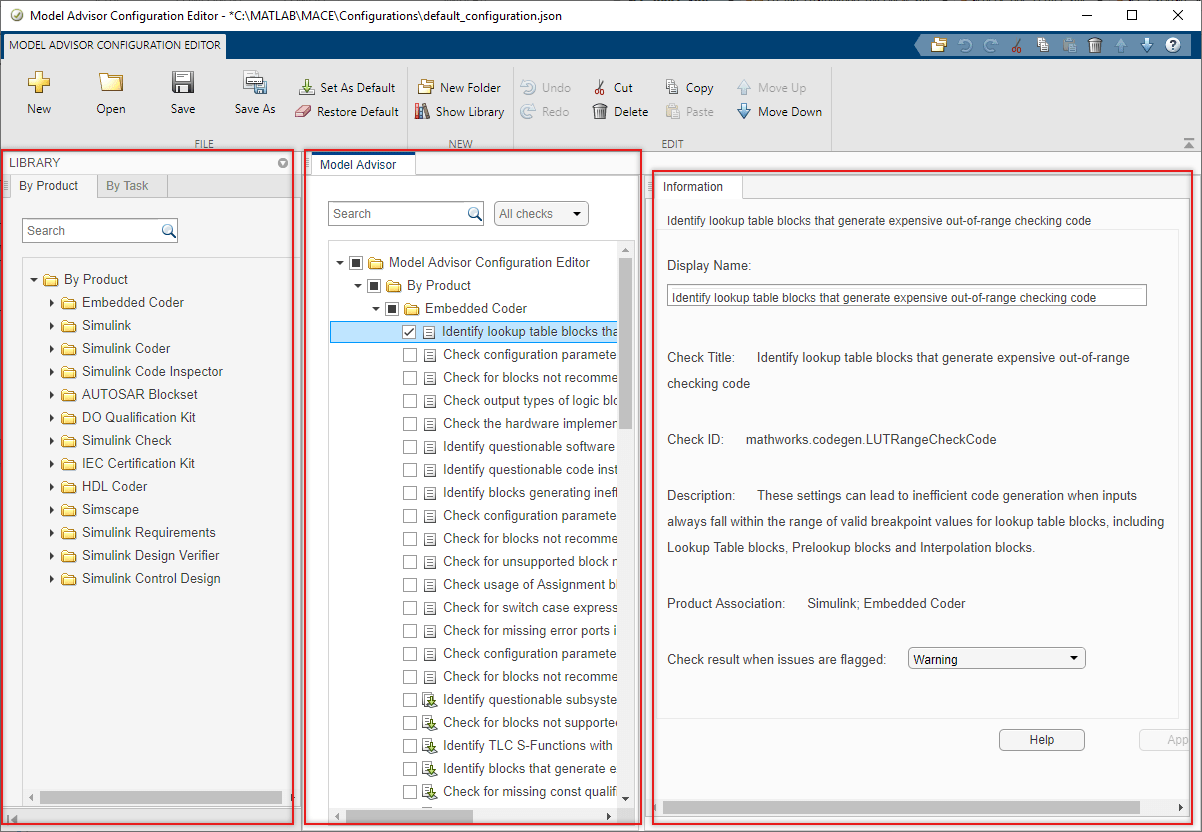Enable Check output types of logic blocks

point(410,401)
